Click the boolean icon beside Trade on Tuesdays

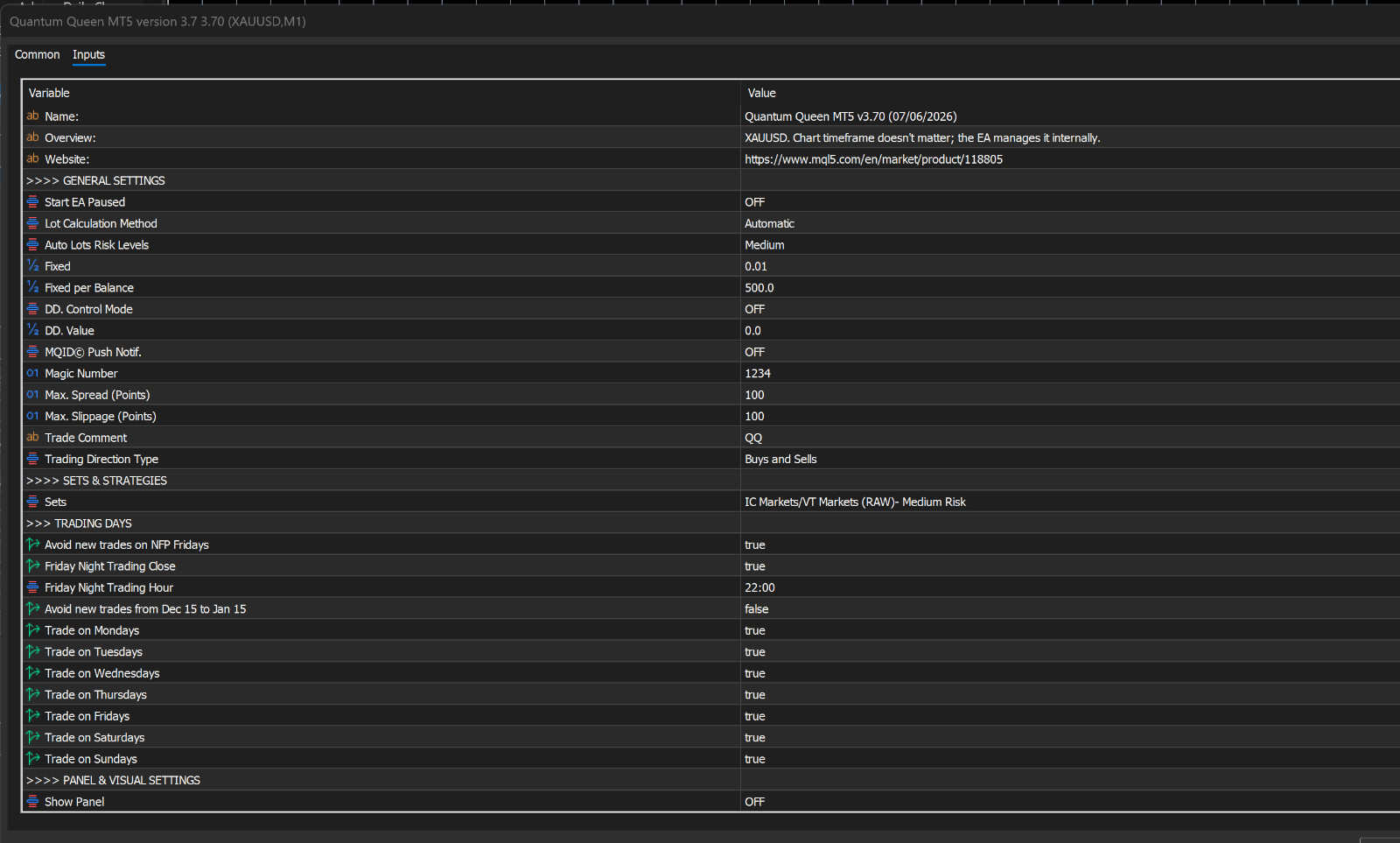pos(32,652)
